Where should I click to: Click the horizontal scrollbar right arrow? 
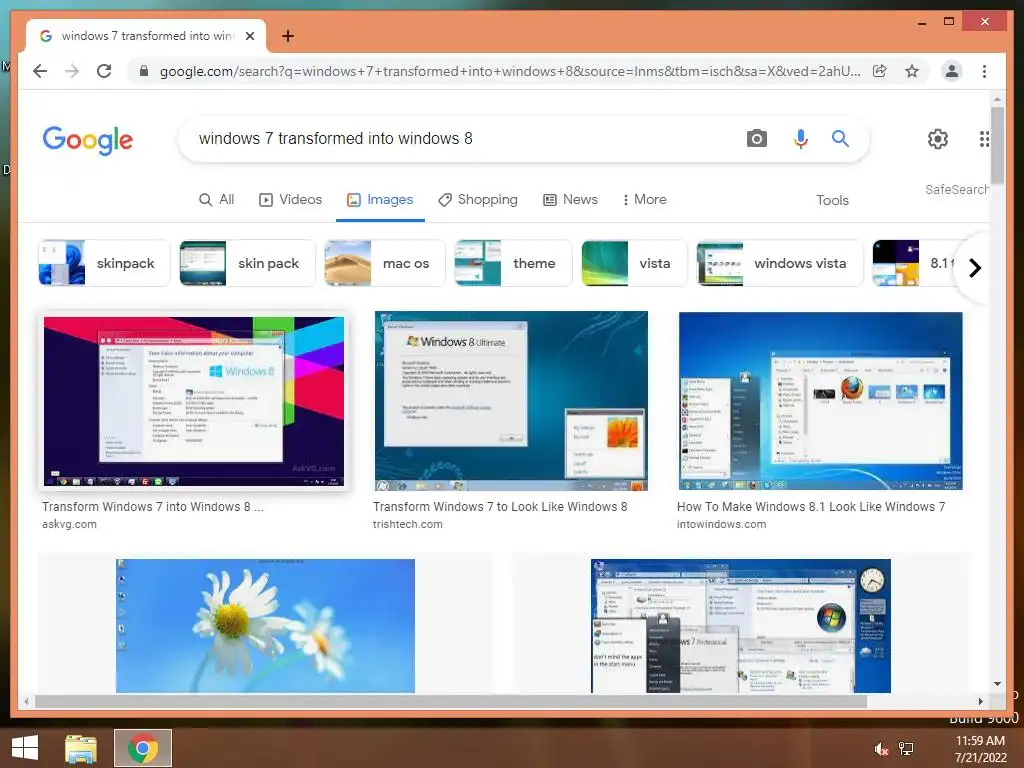[x=980, y=701]
